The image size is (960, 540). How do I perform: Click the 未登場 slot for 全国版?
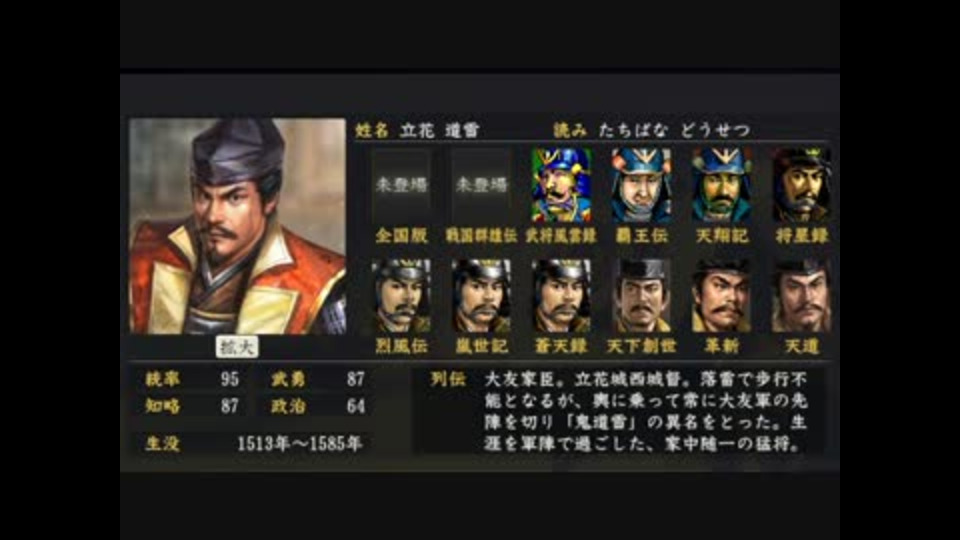[402, 185]
